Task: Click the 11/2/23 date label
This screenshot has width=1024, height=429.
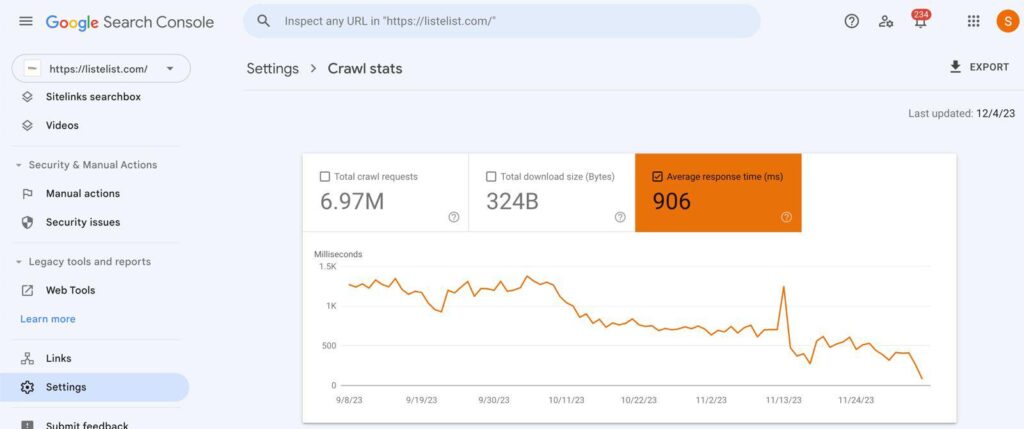Action: point(711,400)
